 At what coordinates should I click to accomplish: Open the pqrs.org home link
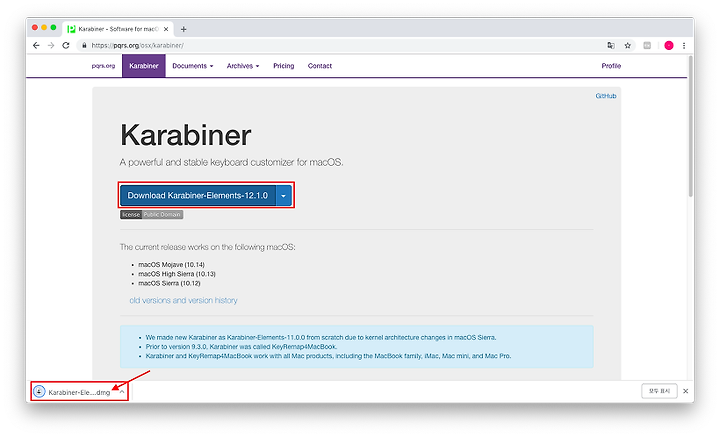(x=103, y=66)
